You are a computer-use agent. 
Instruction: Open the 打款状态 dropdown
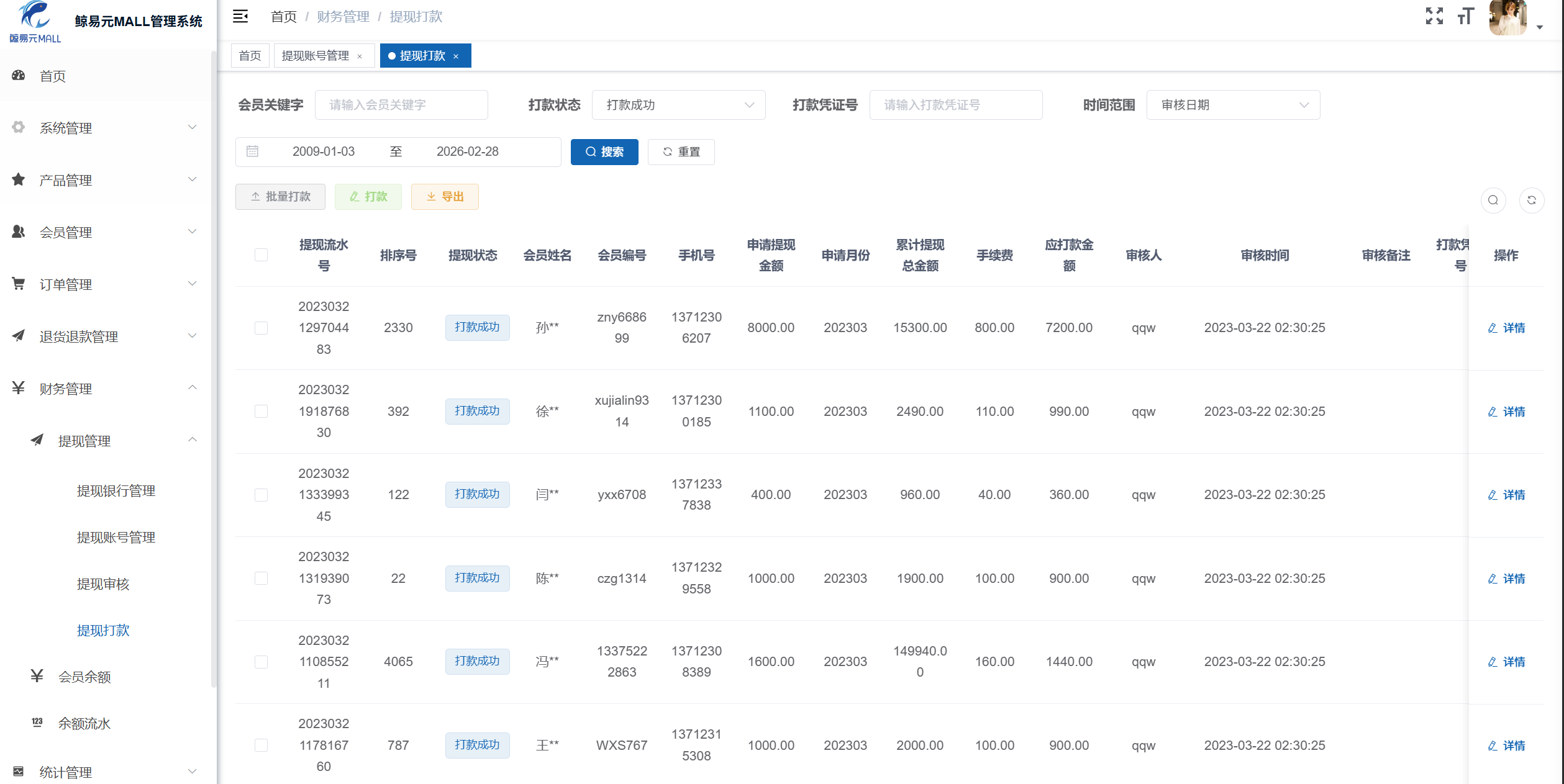[678, 105]
